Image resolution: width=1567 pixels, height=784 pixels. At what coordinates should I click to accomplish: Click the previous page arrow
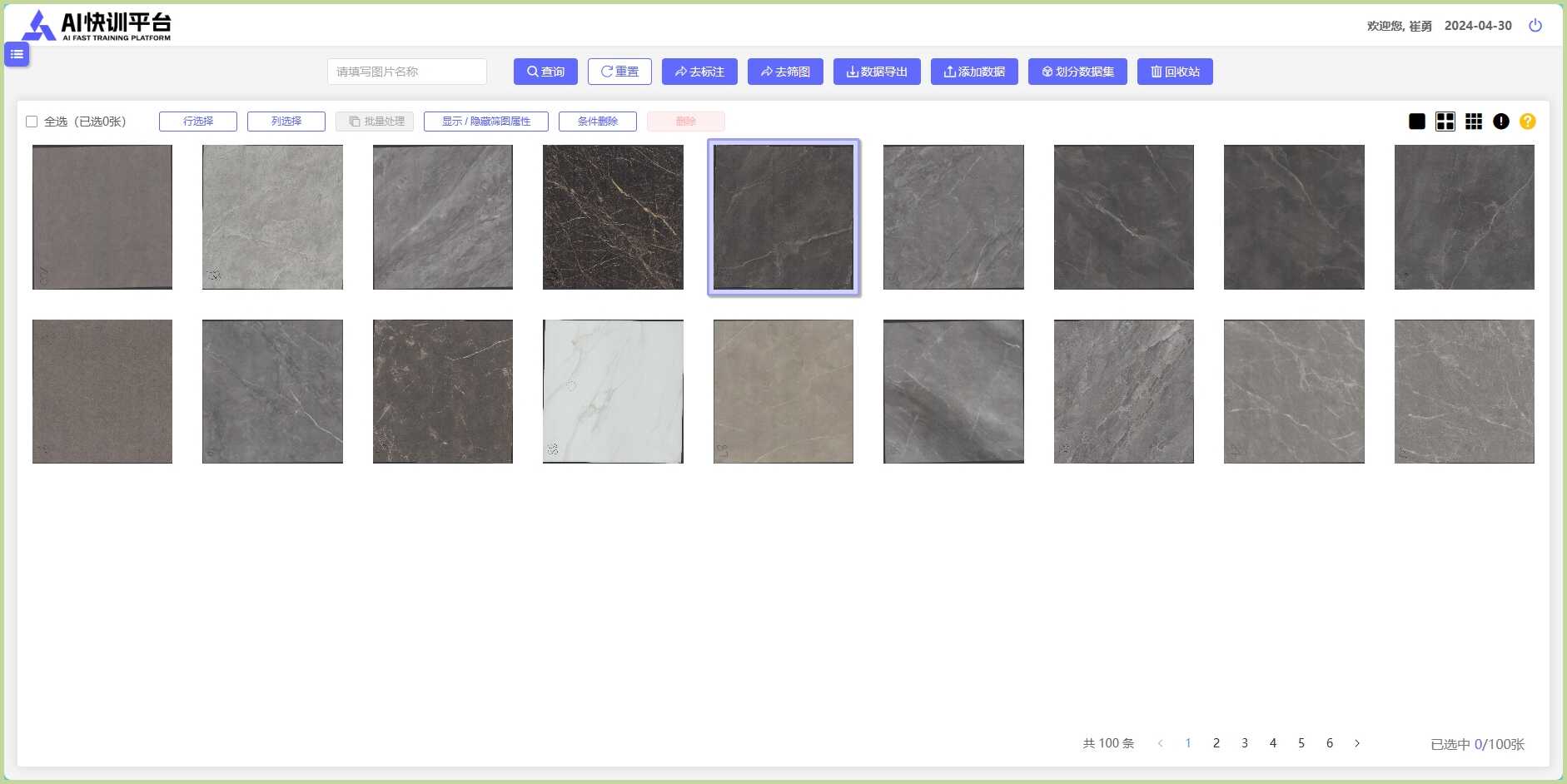pyautogui.click(x=1160, y=743)
